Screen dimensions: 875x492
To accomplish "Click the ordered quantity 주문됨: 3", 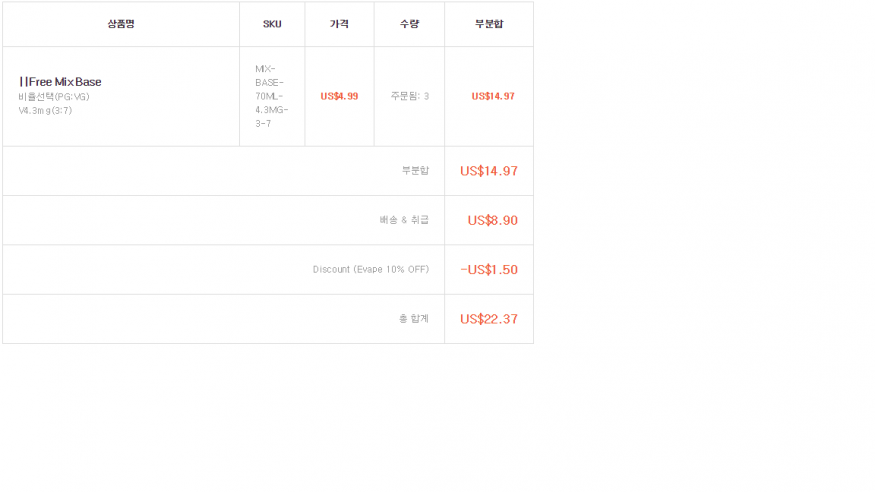I will coord(410,97).
